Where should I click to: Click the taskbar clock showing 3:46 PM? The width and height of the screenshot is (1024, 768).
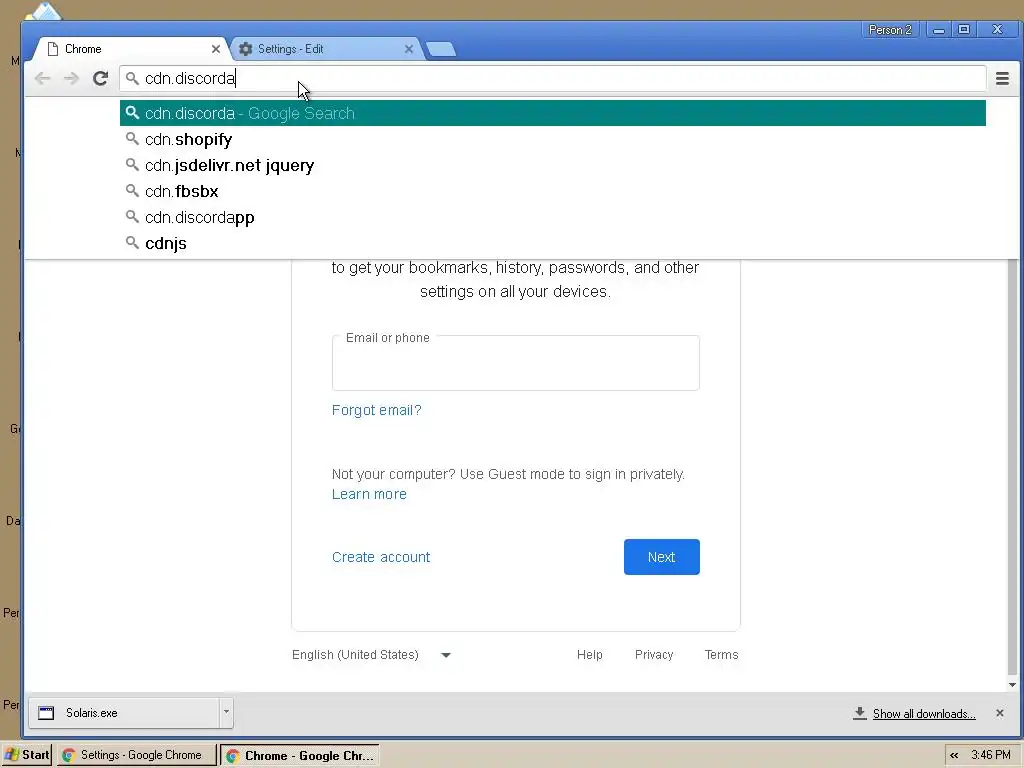point(991,755)
